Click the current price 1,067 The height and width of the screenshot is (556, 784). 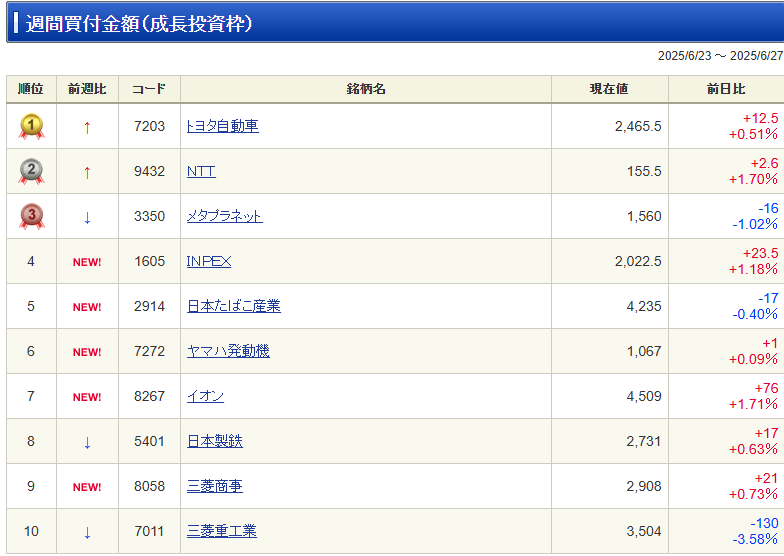tap(644, 351)
